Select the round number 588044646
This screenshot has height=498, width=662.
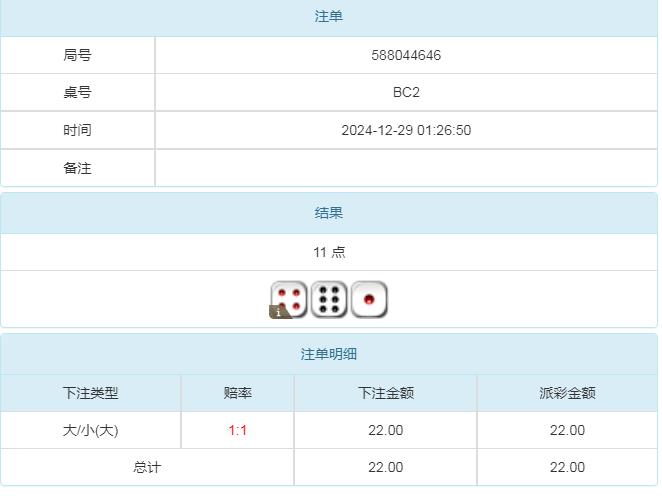pos(405,55)
